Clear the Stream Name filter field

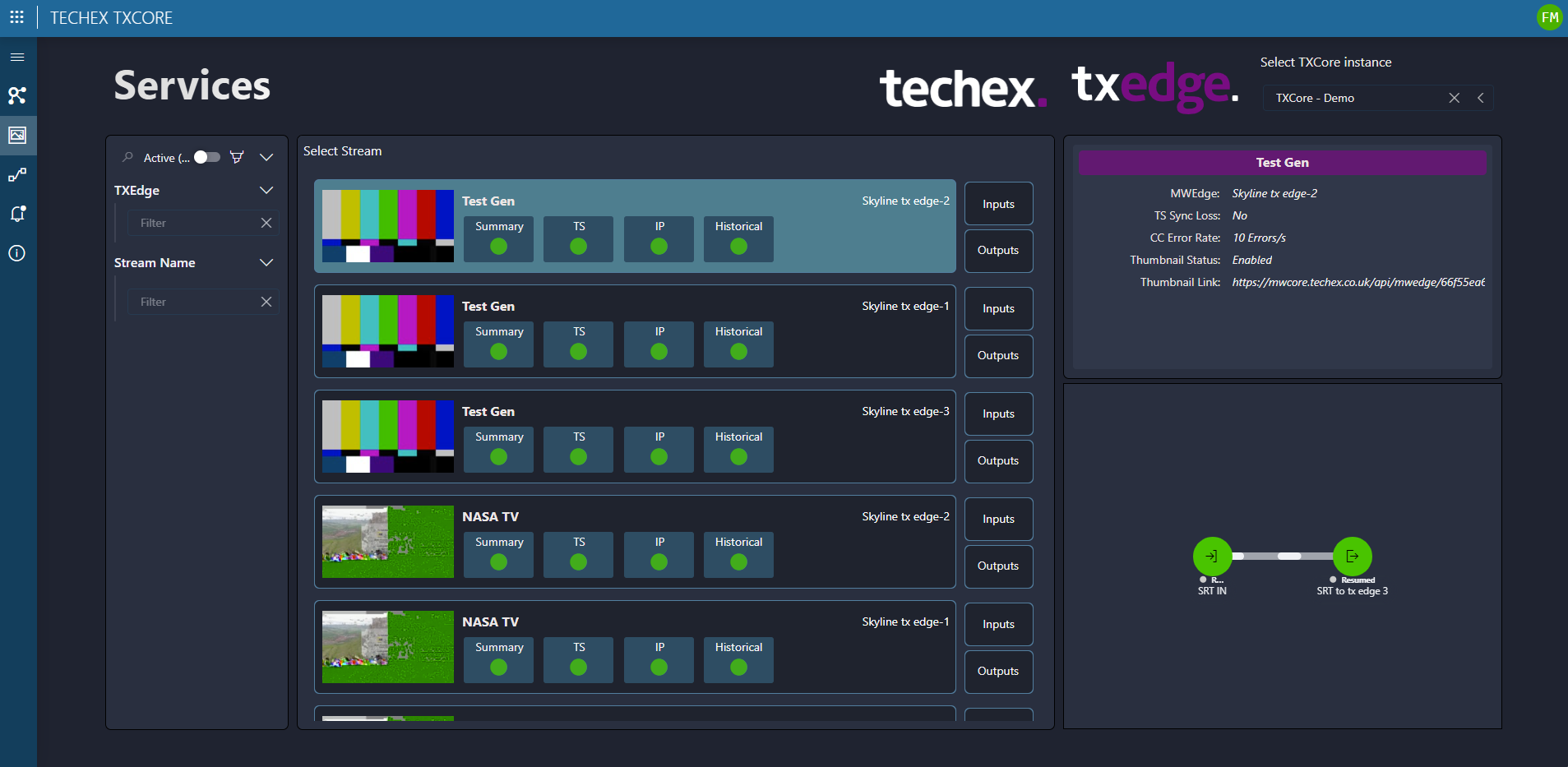coord(266,302)
